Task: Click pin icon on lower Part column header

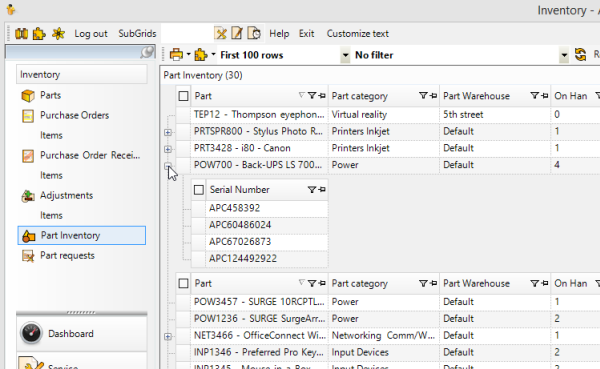Action: click(322, 283)
